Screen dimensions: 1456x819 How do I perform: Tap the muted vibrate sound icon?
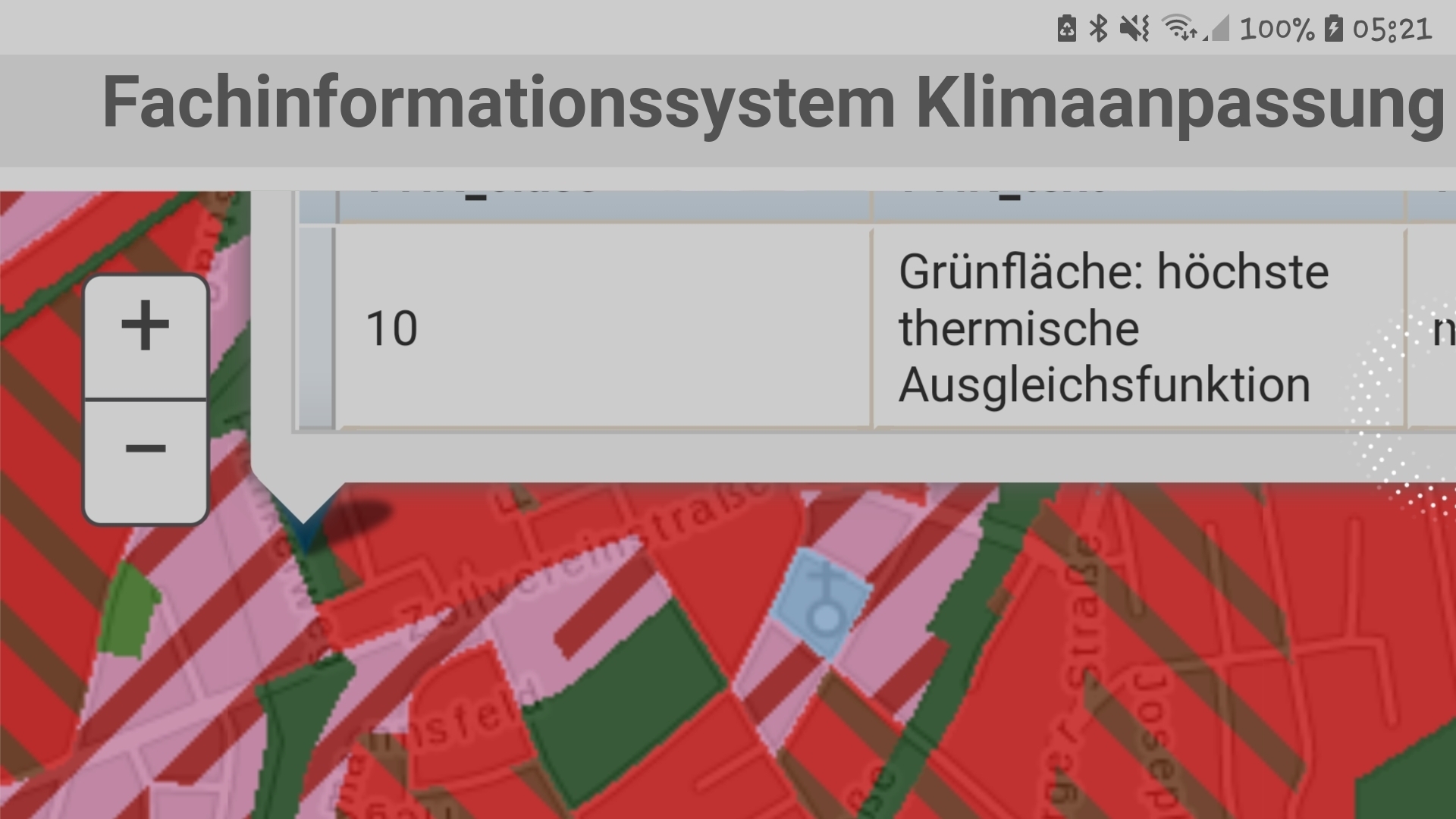[x=1134, y=29]
